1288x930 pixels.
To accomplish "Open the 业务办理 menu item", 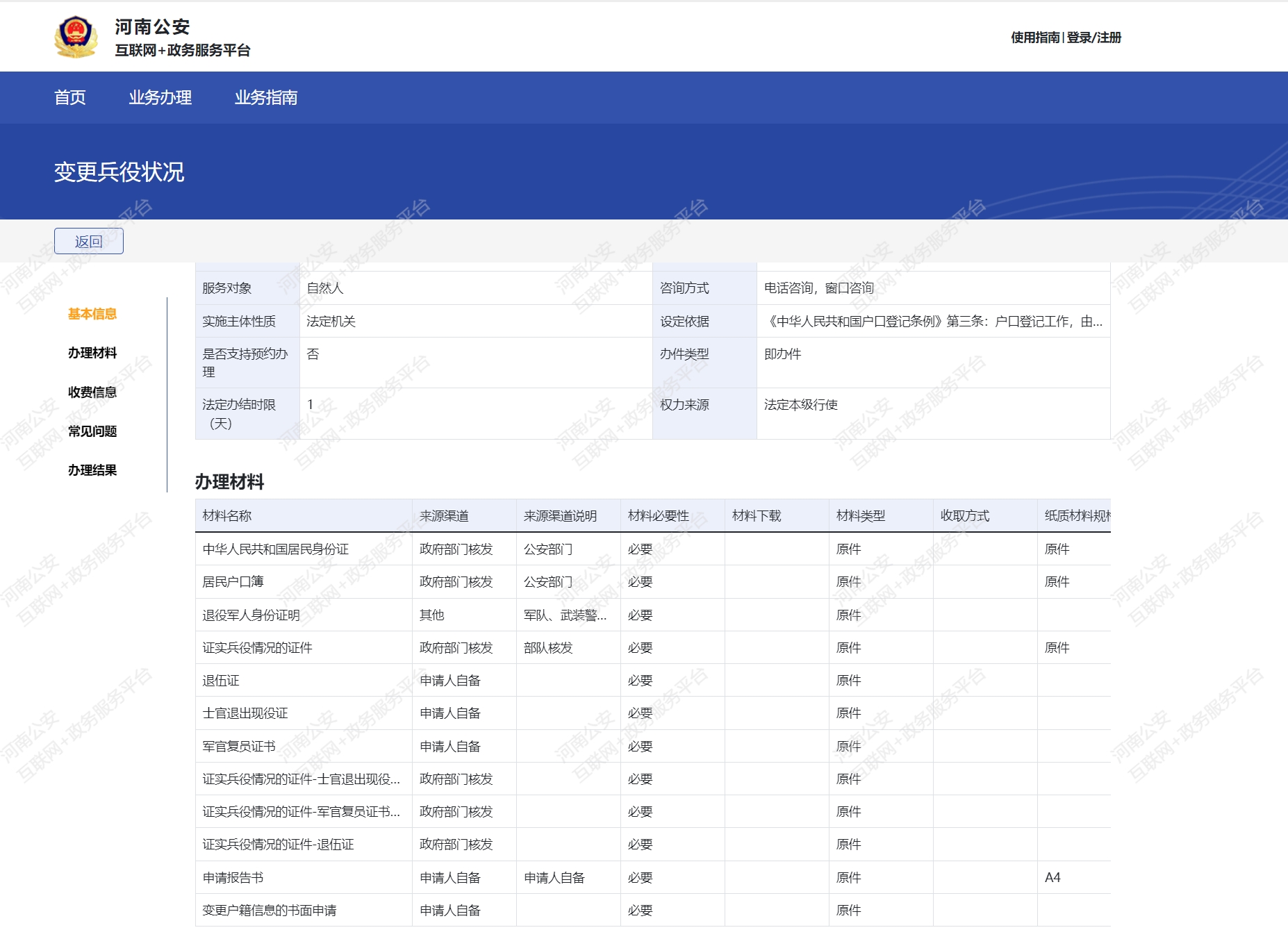I will (x=160, y=97).
